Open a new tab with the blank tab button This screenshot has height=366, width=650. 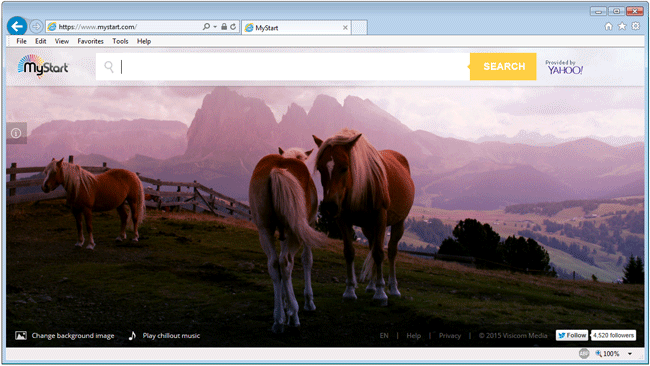(x=359, y=28)
